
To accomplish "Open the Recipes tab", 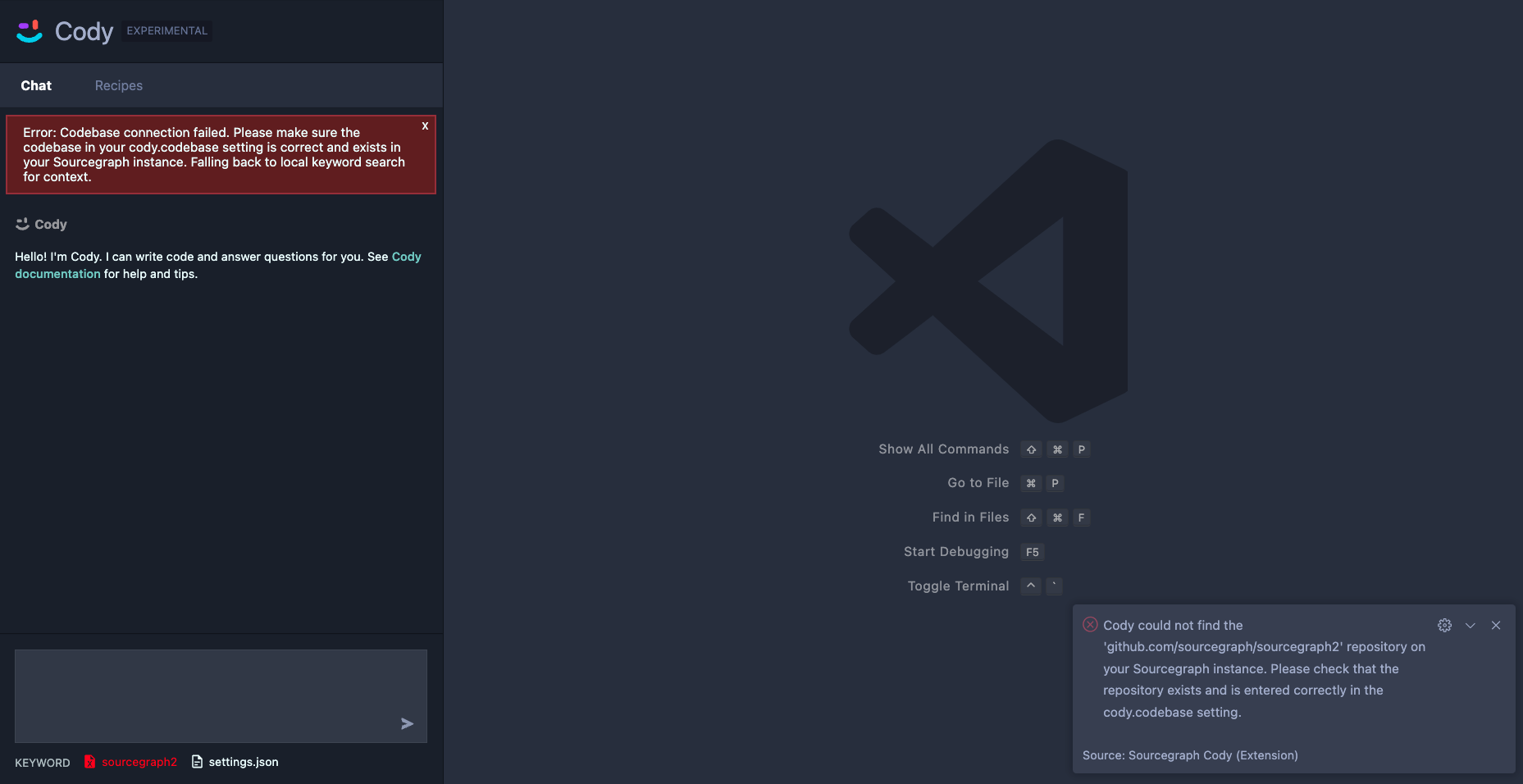I will pyautogui.click(x=119, y=85).
